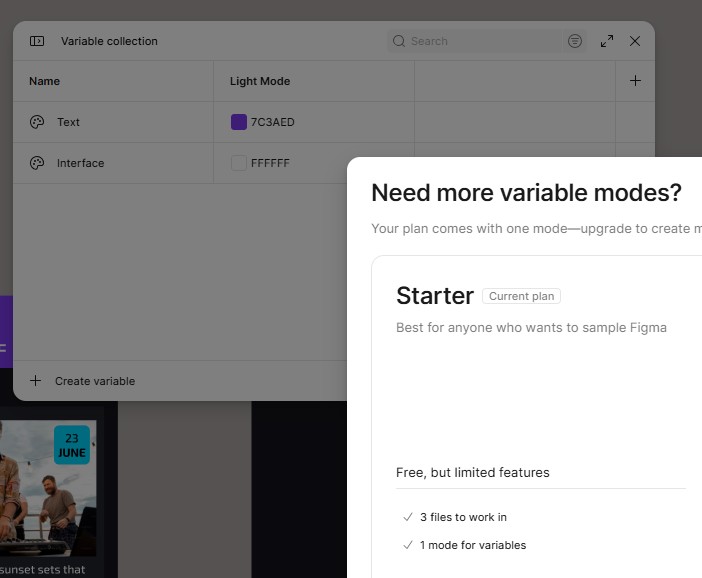Image resolution: width=702 pixels, height=578 pixels.
Task: Edit the FFFFFF hex value
Action: click(270, 163)
